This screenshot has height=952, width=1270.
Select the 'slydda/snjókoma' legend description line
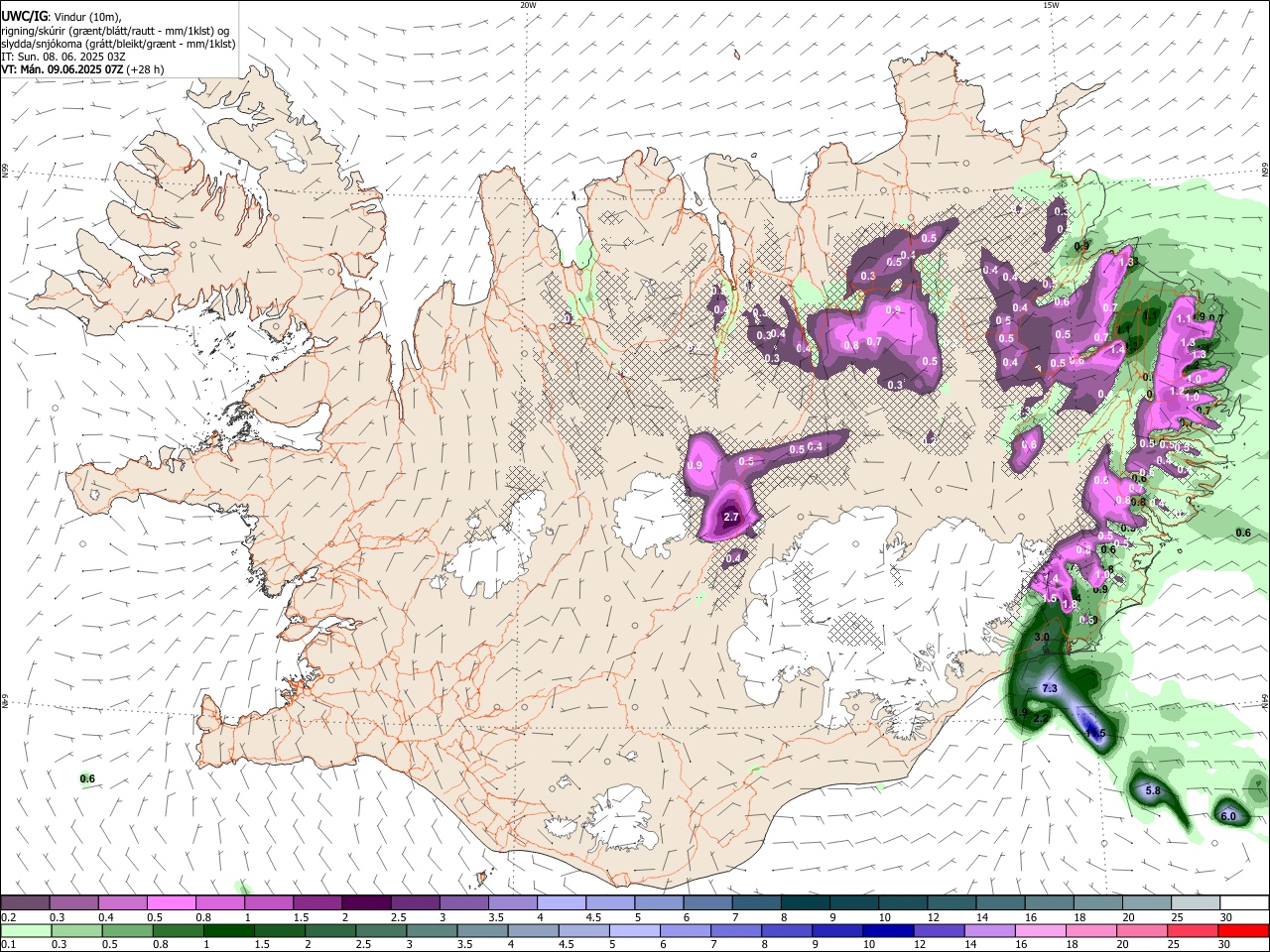click(119, 44)
